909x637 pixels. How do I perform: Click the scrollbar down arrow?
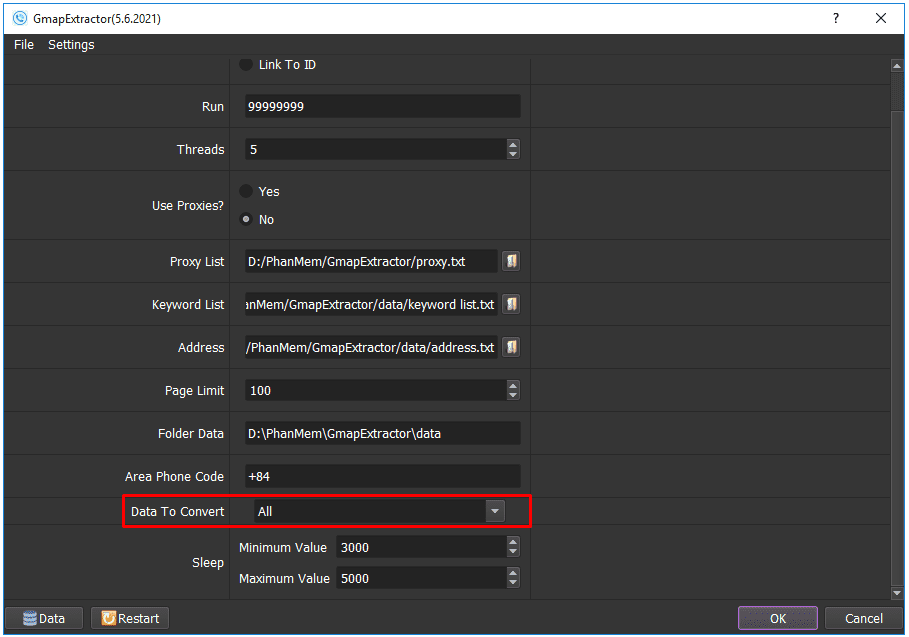point(897,593)
